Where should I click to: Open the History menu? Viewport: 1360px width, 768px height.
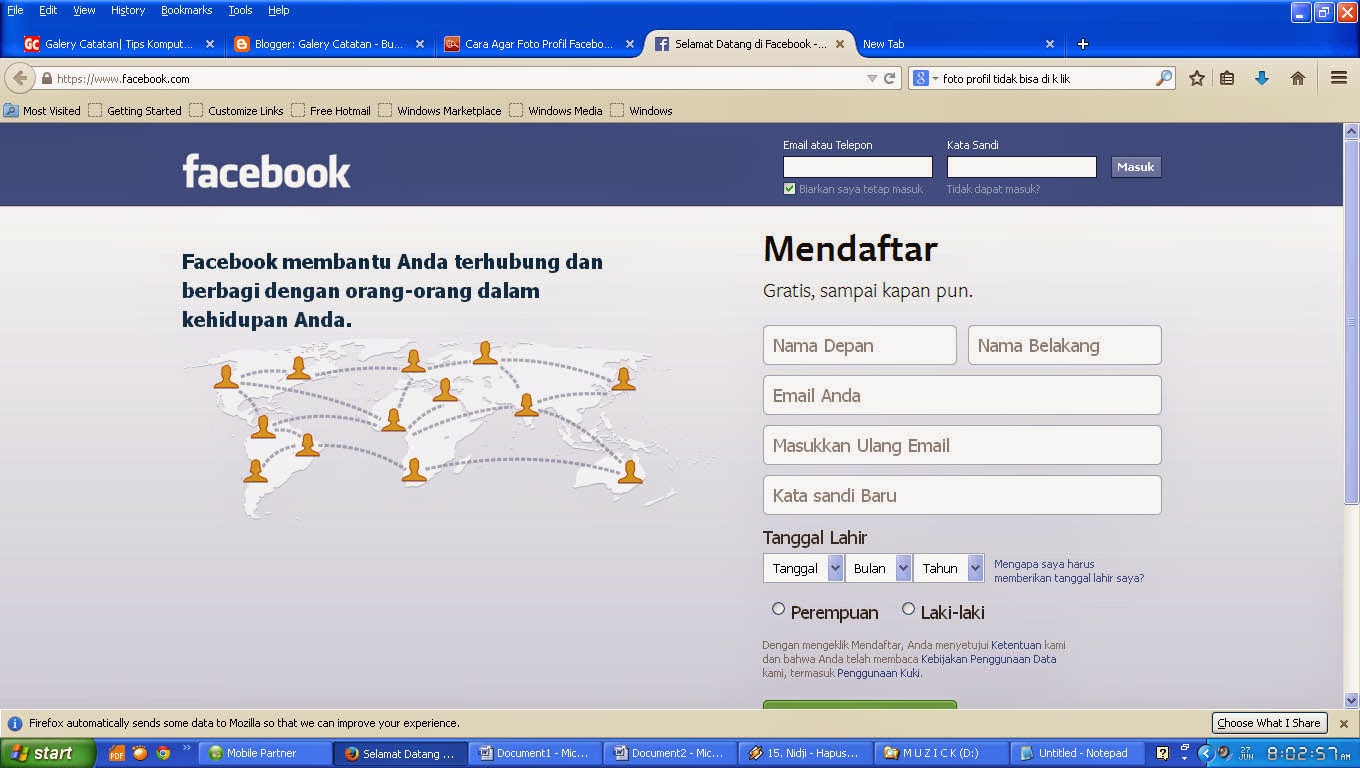point(128,10)
